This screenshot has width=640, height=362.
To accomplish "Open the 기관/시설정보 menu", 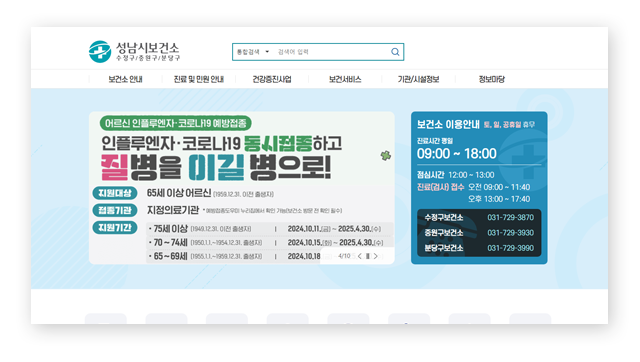I will (418, 79).
